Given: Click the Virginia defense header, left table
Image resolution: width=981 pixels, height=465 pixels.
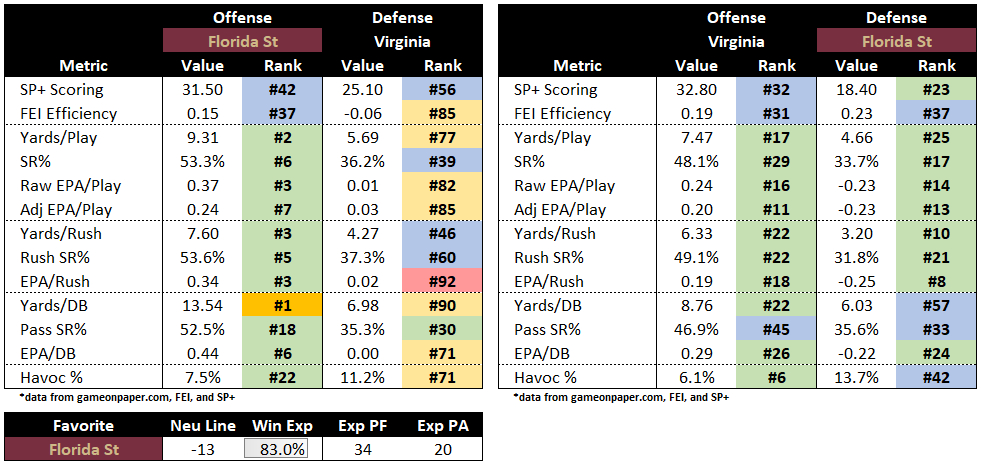Looking at the screenshot, I should pyautogui.click(x=403, y=42).
